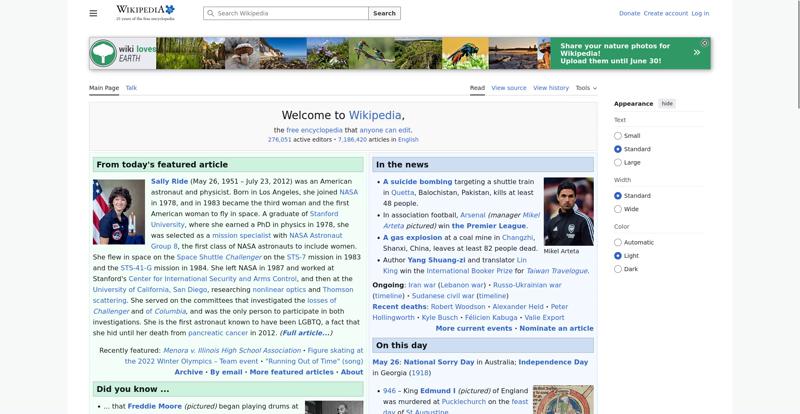Image resolution: width=800 pixels, height=414 pixels.
Task: Switch to the Talk tab
Action: pyautogui.click(x=131, y=88)
